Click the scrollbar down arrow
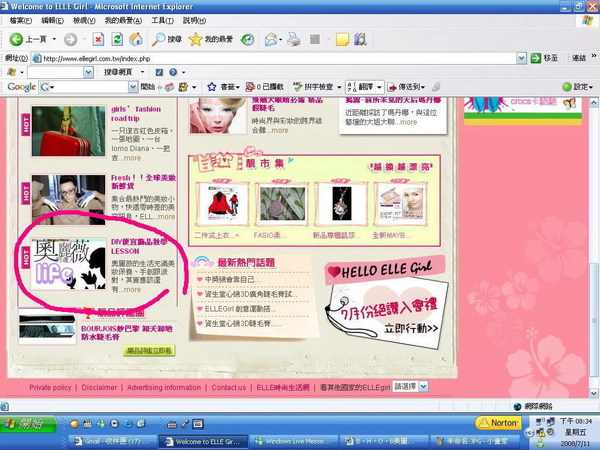Viewport: 600px width, 450px height. point(593,393)
